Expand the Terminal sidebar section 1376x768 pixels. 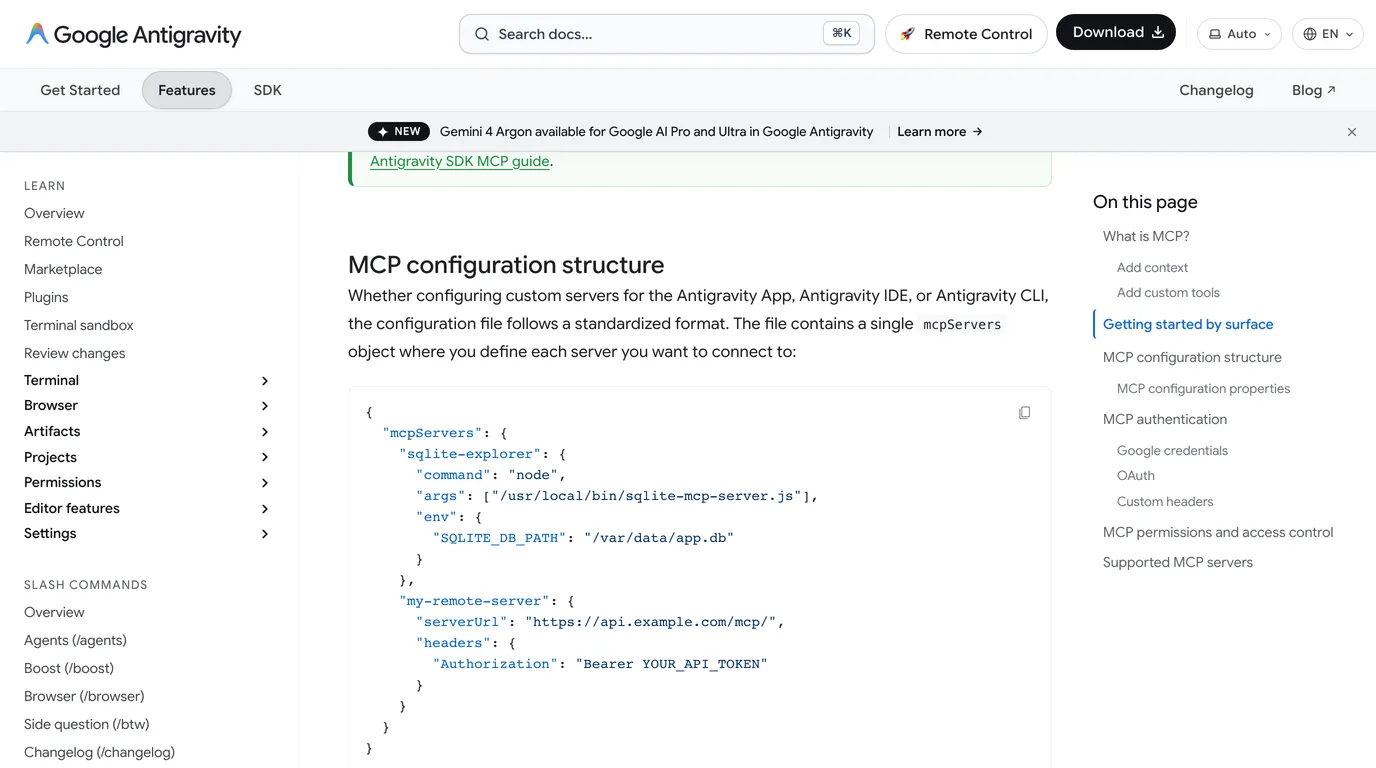[x=147, y=380]
